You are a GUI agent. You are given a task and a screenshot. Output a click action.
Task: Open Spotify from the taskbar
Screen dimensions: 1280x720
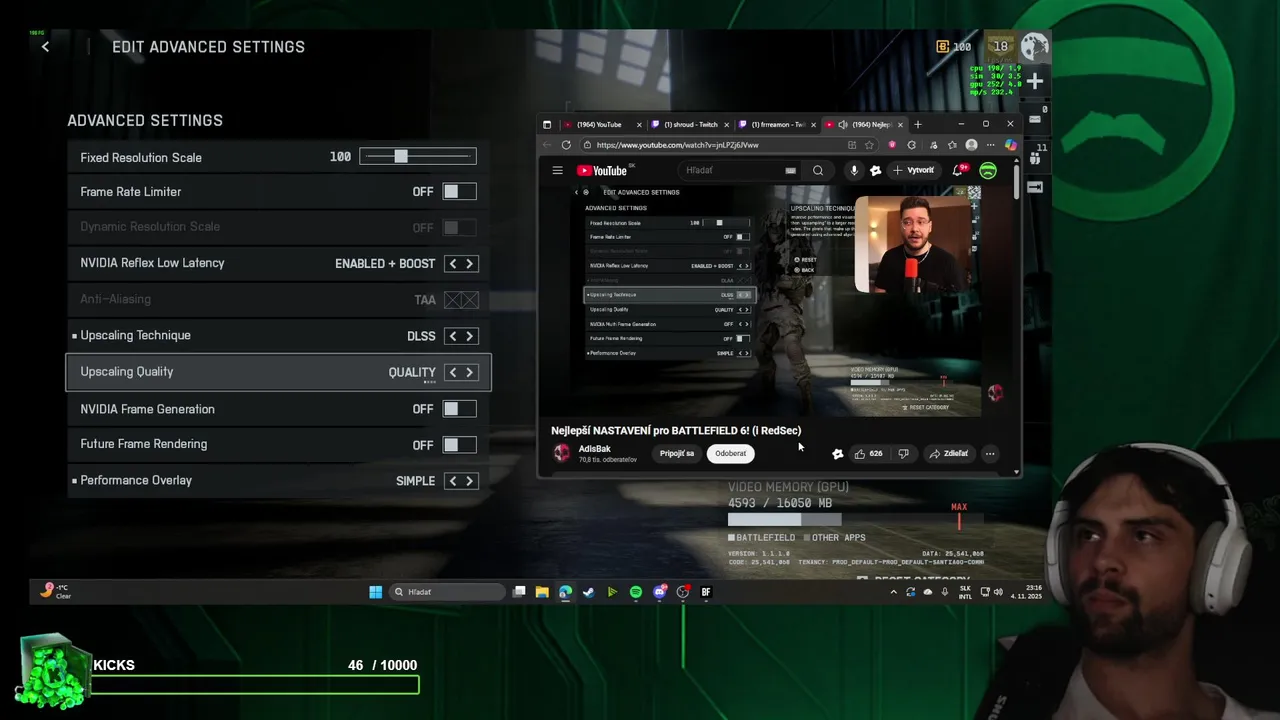(x=636, y=592)
